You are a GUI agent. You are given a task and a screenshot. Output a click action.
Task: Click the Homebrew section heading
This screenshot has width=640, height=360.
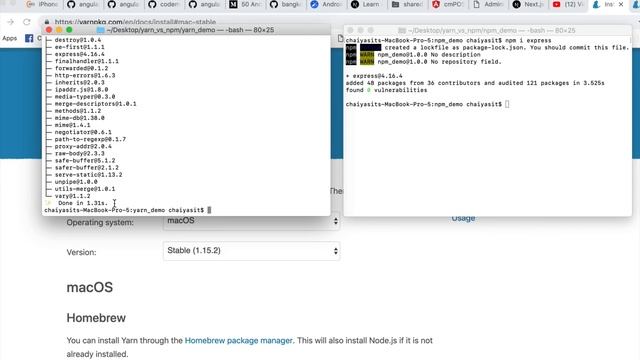96,318
